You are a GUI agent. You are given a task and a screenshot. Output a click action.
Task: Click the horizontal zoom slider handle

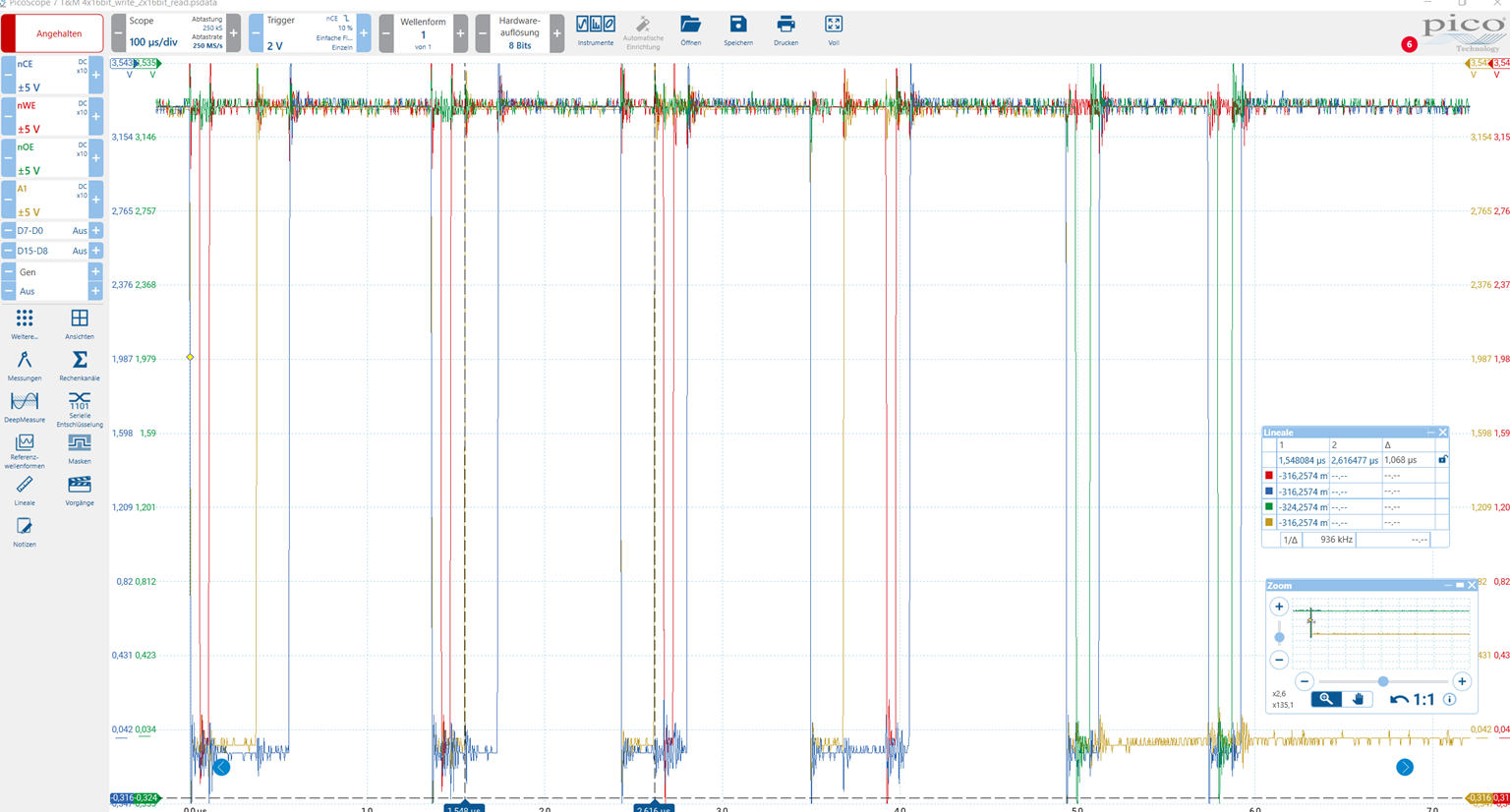[1383, 681]
